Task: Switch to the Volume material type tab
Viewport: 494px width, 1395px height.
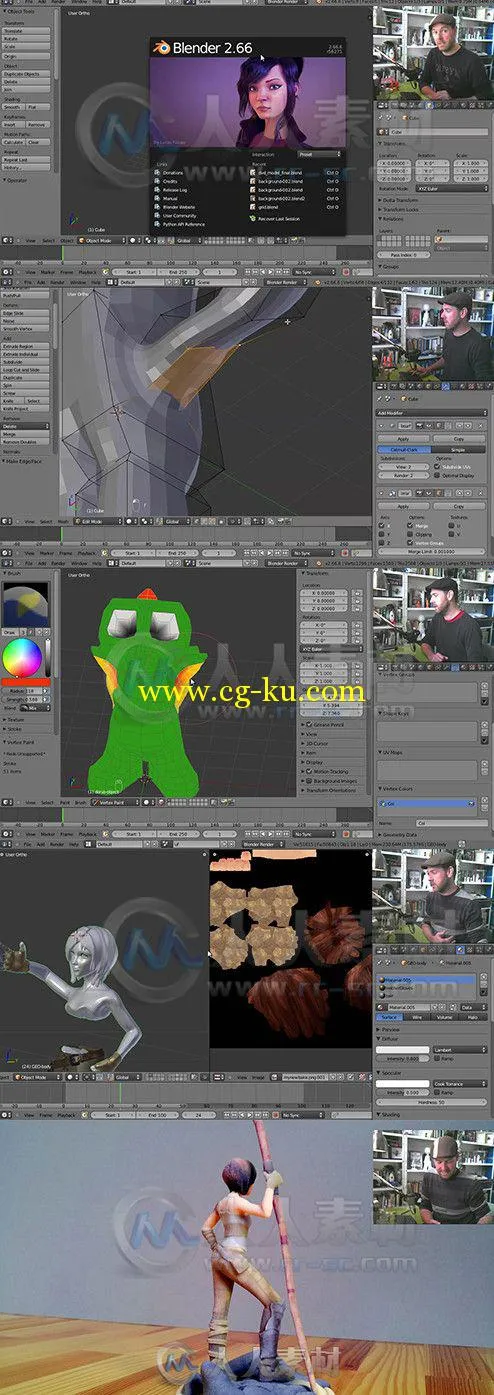Action: coord(444,1017)
